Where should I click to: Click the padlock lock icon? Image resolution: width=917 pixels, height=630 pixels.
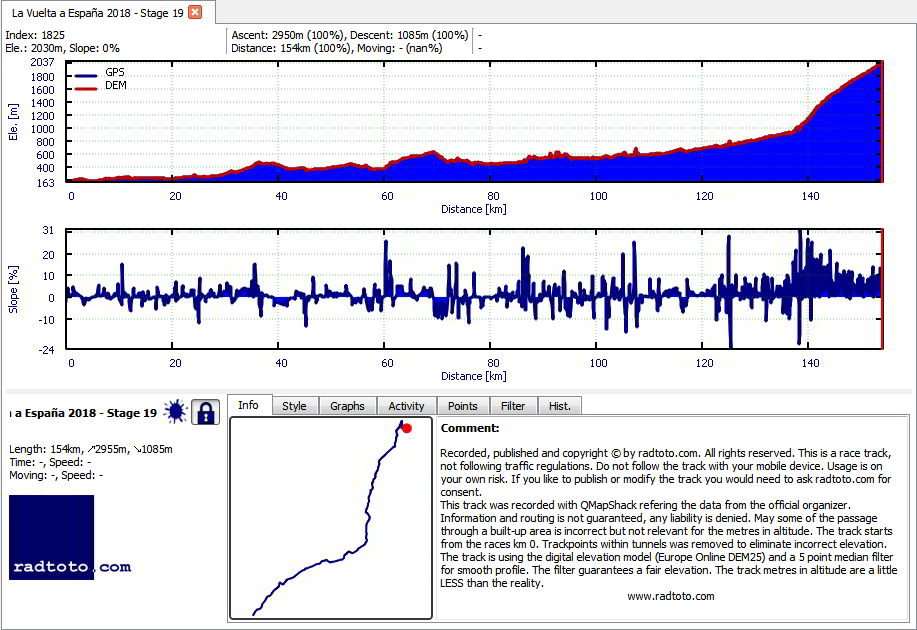[205, 412]
